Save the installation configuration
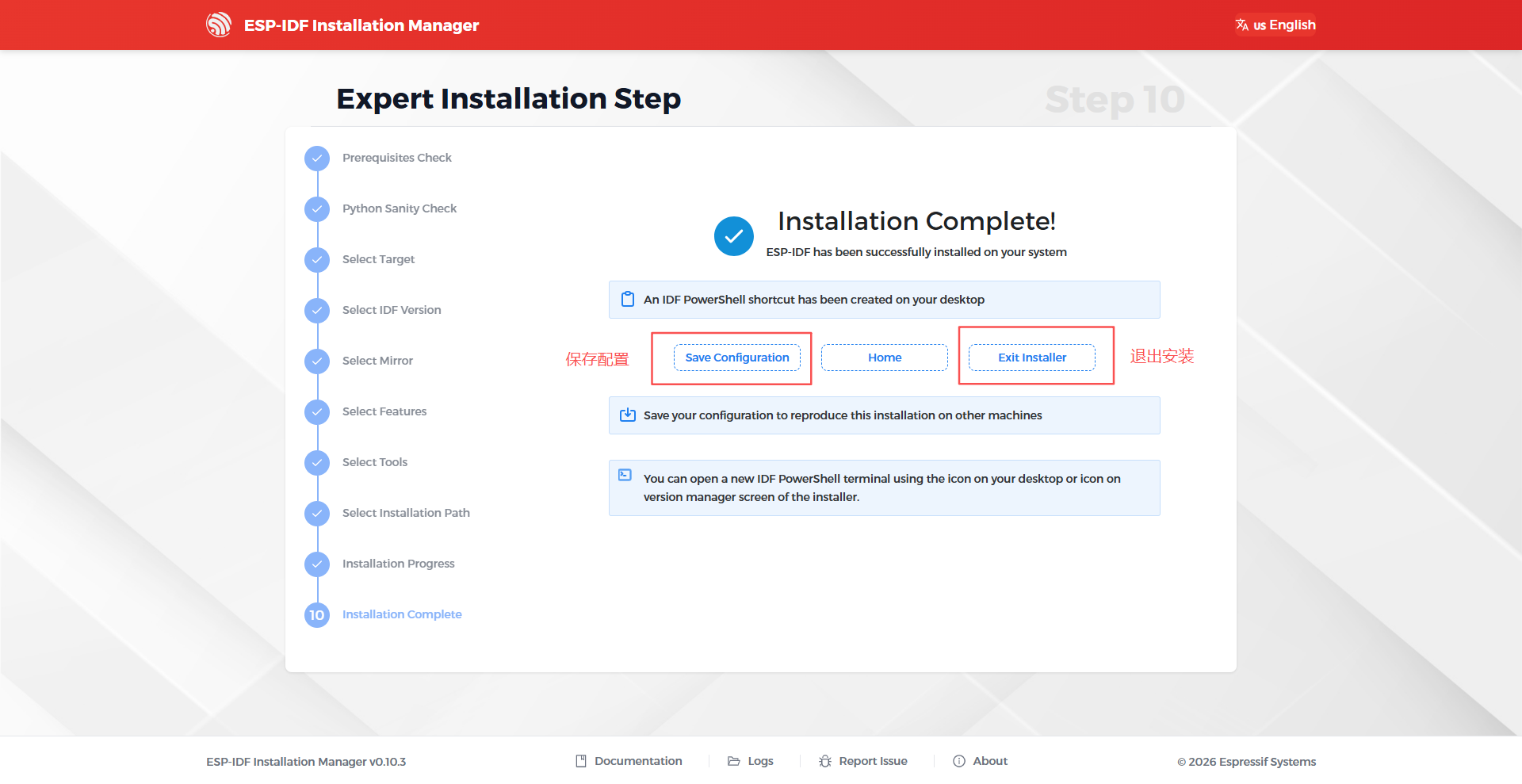 pyautogui.click(x=737, y=358)
